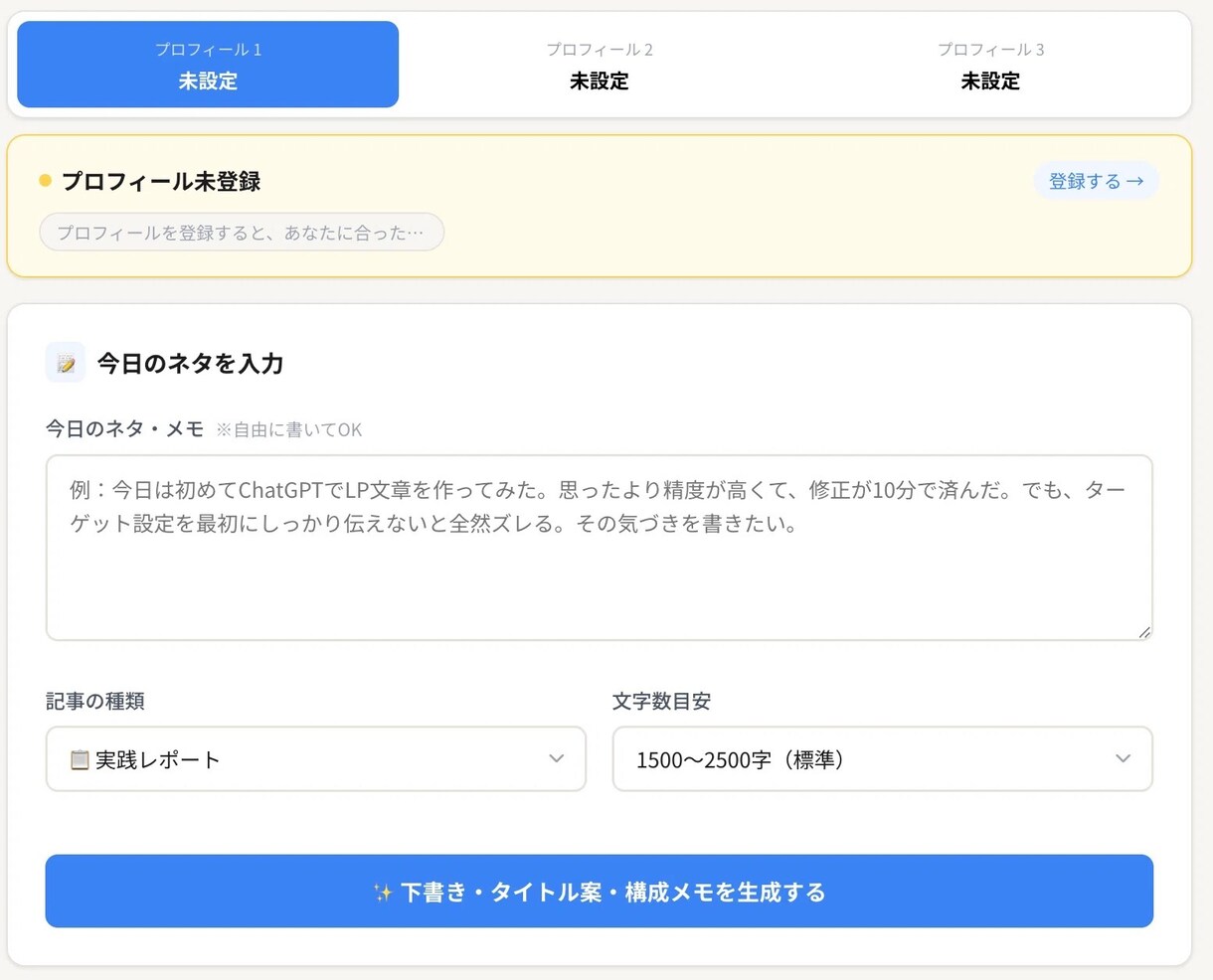Expand the 実践レポート dropdown chevron
Image resolution: width=1213 pixels, height=980 pixels.
tap(556, 759)
